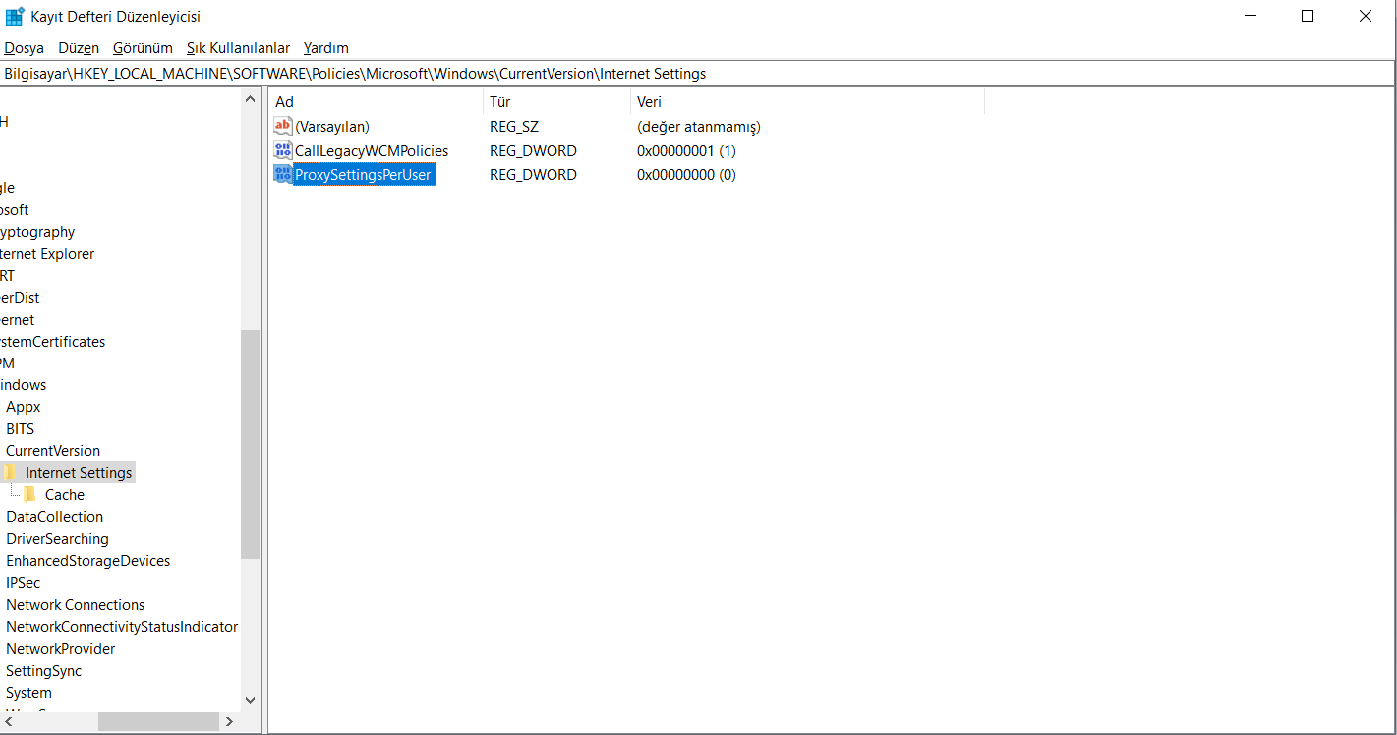Click the (değer atanmamış) data cell
This screenshot has width=1397, height=735.
pos(699,127)
